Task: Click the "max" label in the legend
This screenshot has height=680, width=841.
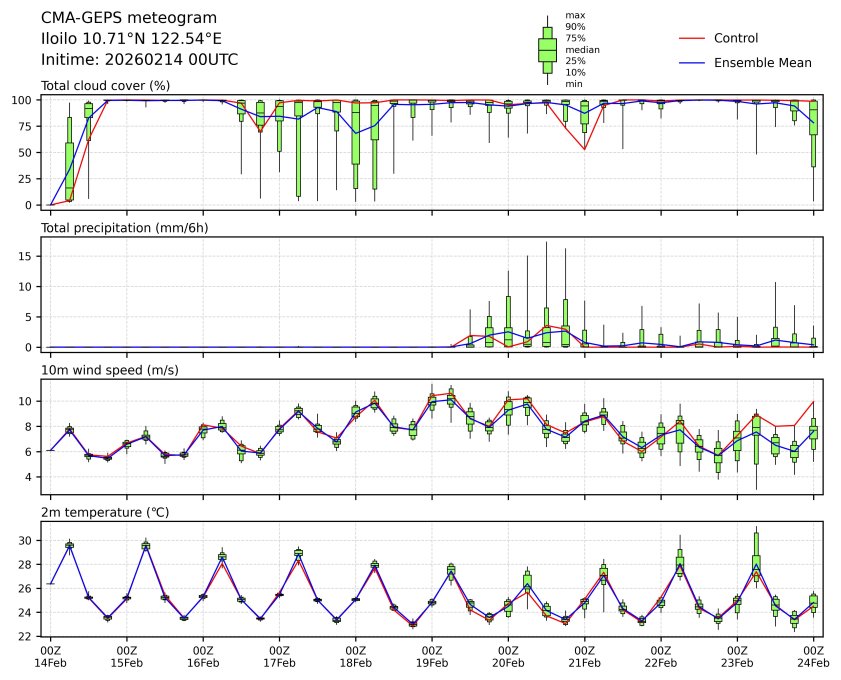Action: click(574, 16)
